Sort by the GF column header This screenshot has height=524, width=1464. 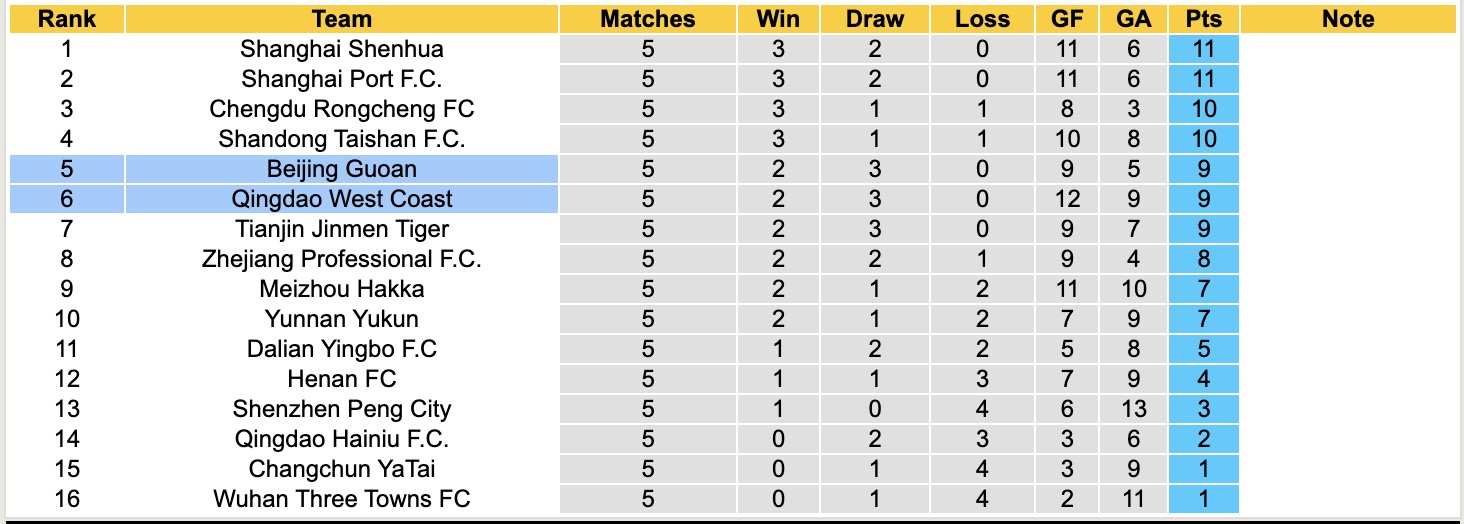point(1067,19)
